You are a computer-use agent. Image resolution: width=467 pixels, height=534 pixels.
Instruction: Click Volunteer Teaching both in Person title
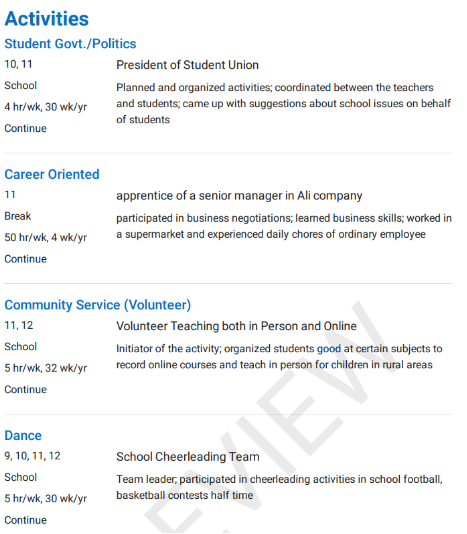[x=236, y=326]
